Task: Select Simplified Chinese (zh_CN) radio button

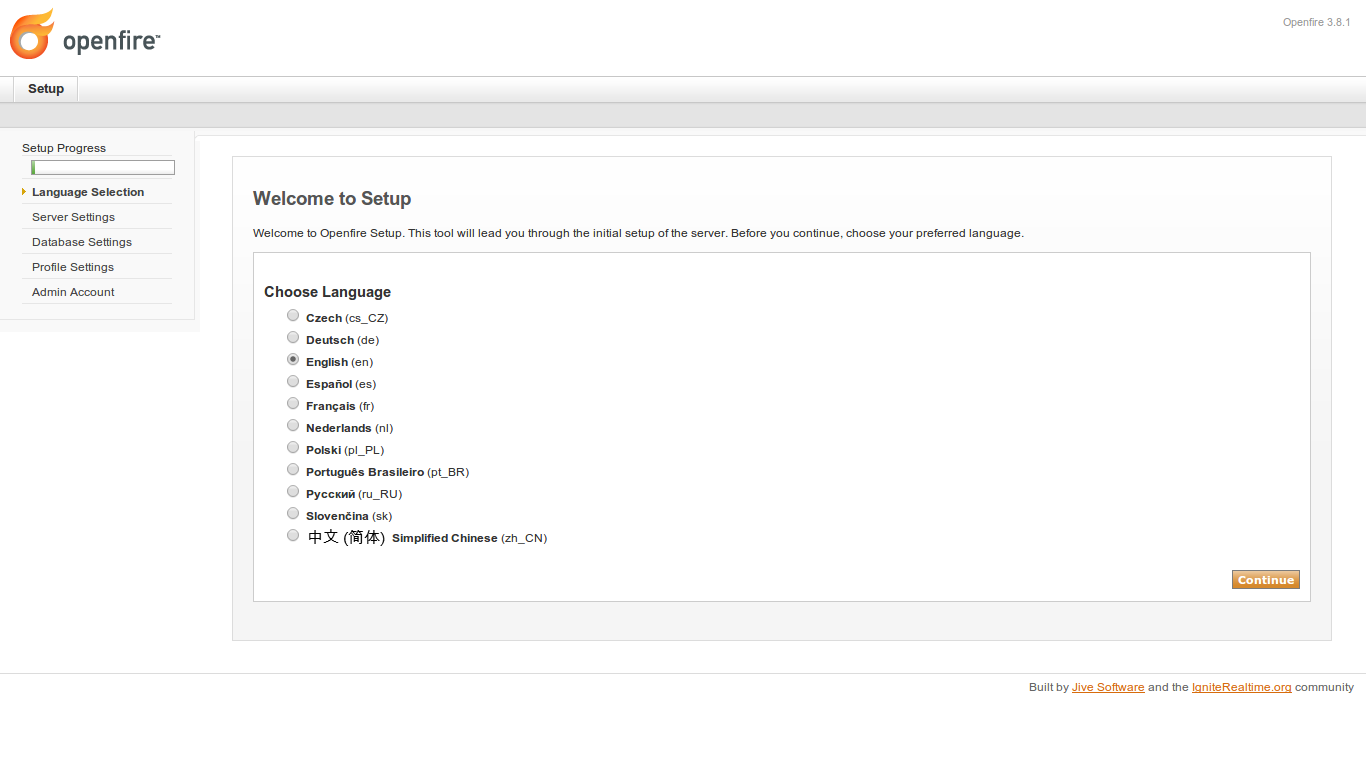Action: coord(293,535)
